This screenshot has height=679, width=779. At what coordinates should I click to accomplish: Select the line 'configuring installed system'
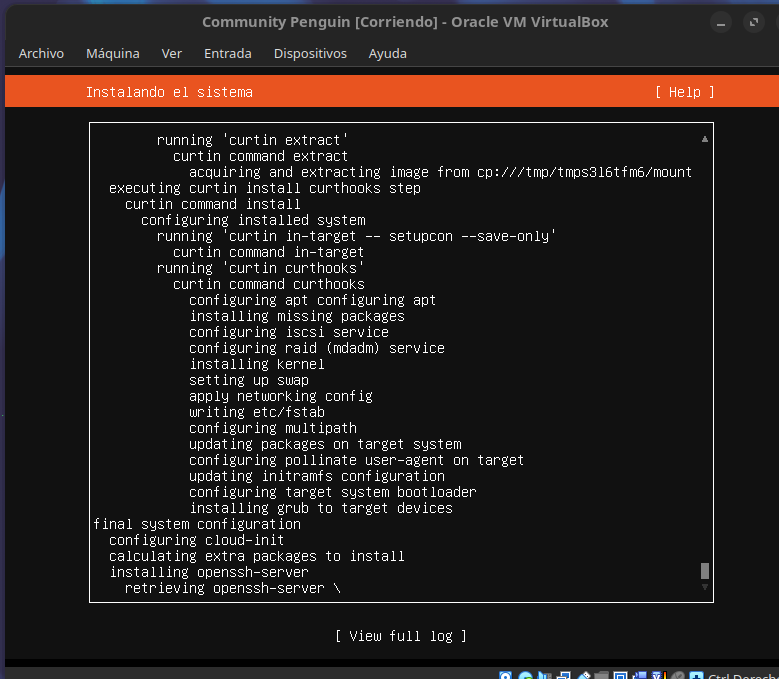tap(253, 220)
